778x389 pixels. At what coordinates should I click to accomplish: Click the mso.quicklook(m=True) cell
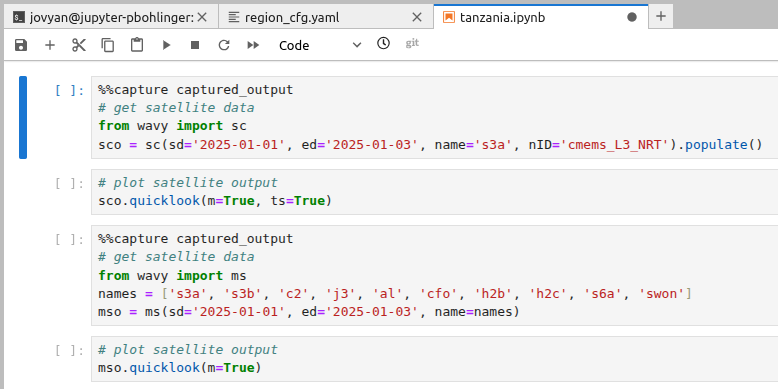434,359
